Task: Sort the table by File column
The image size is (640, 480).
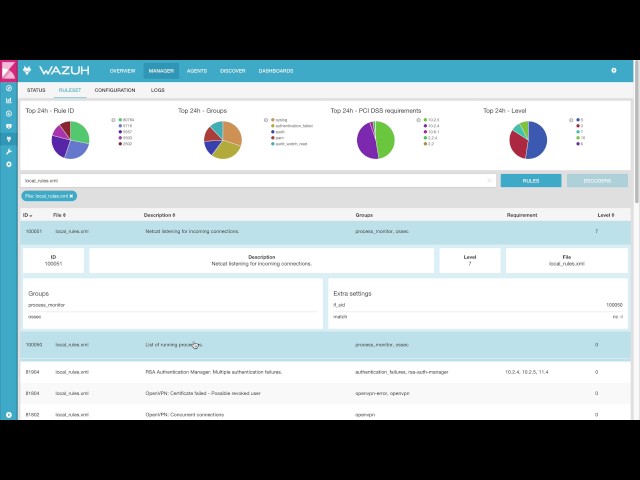Action: (x=59, y=215)
